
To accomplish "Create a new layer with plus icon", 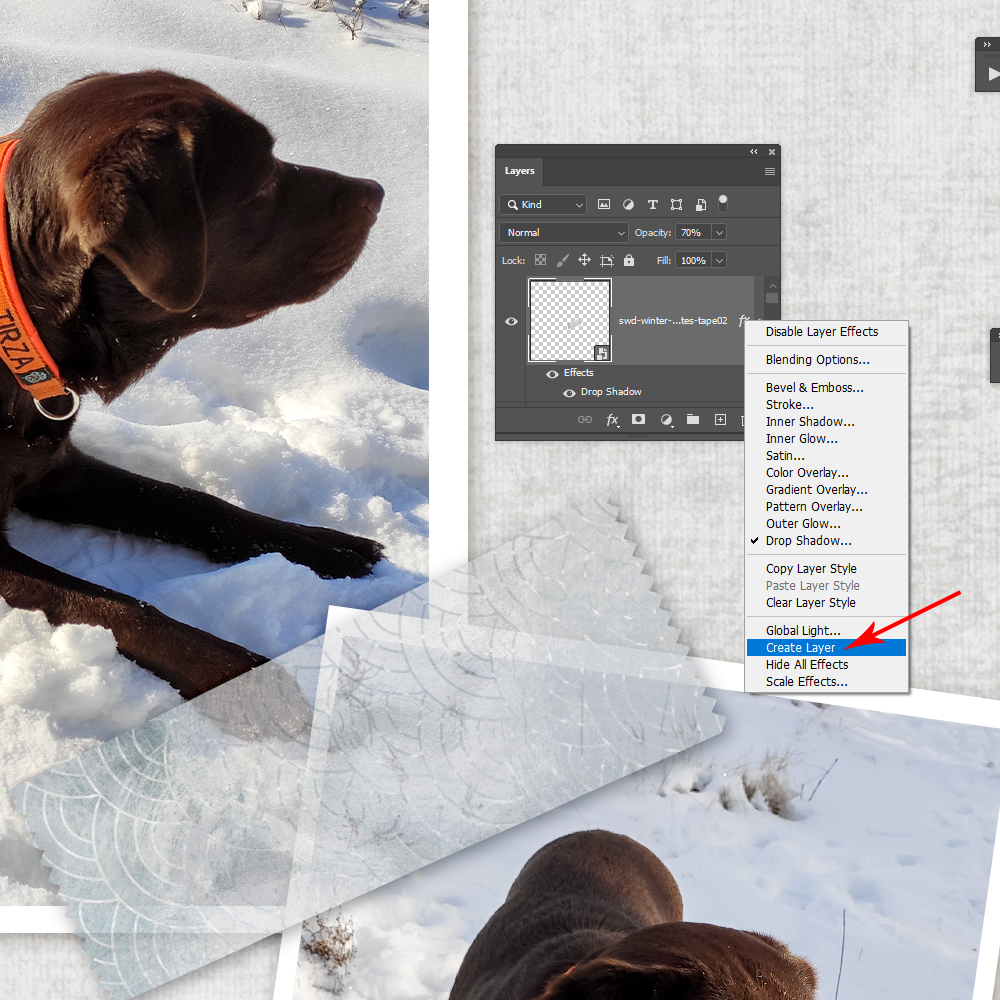I will 720,419.
